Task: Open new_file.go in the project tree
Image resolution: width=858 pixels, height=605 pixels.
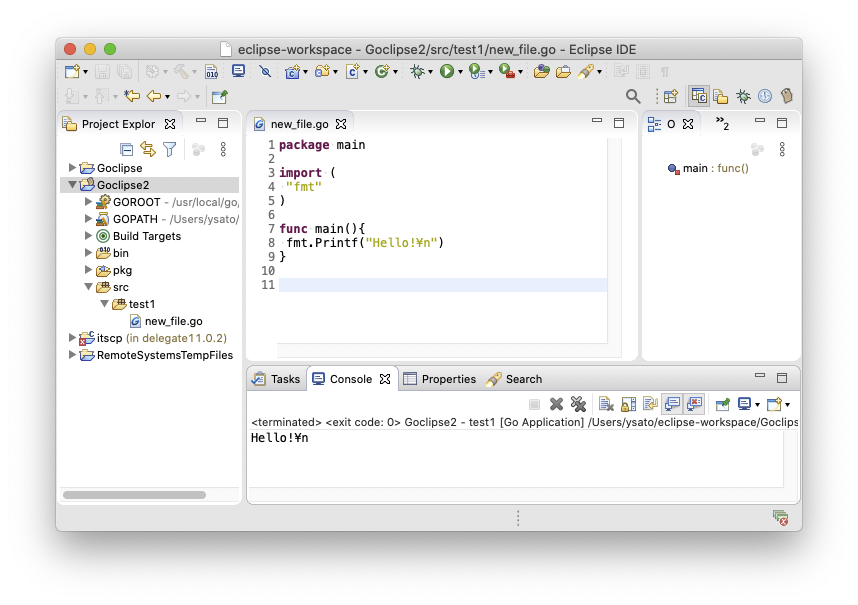Action: point(173,321)
